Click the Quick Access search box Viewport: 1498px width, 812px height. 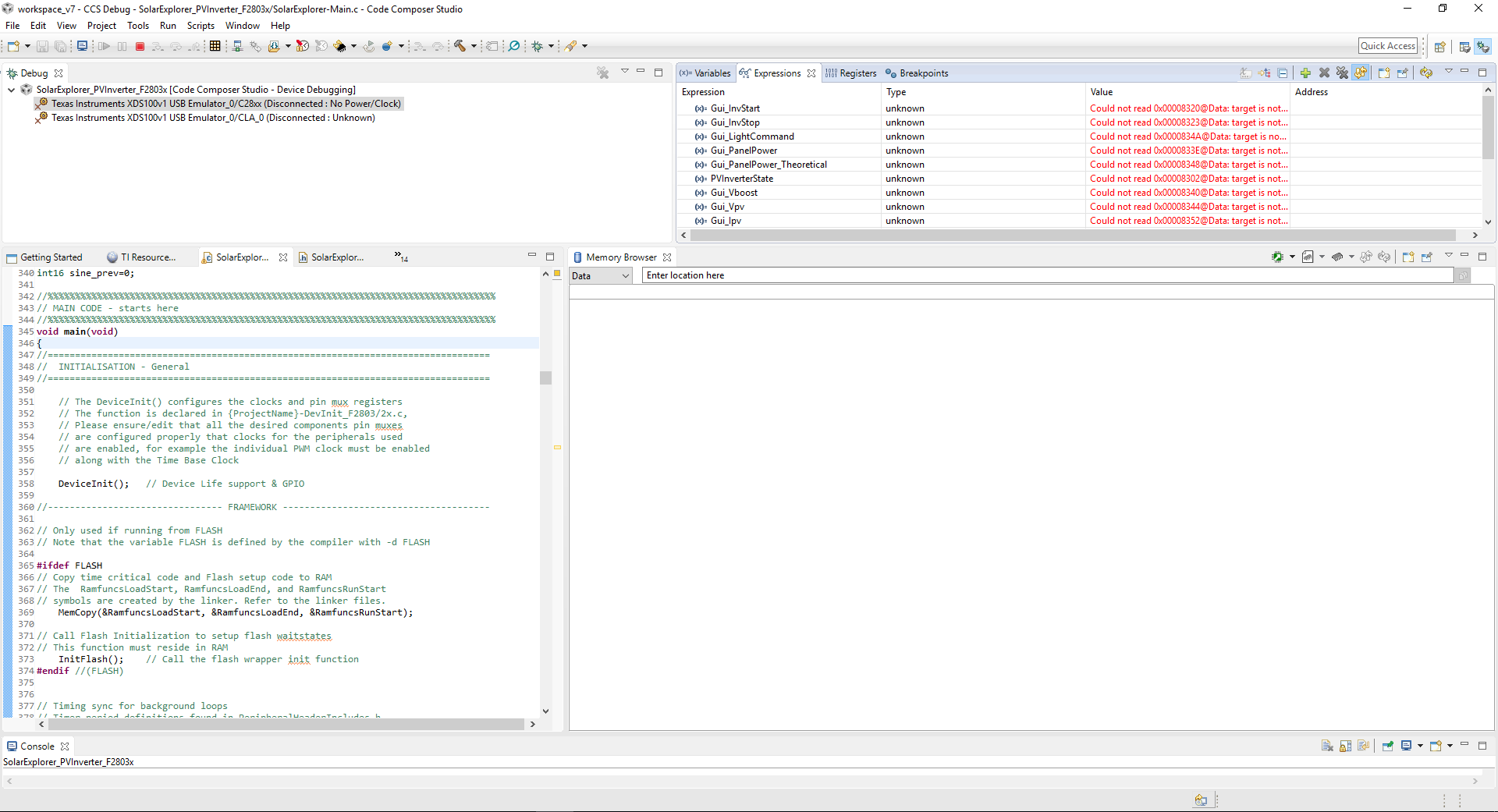[1387, 46]
